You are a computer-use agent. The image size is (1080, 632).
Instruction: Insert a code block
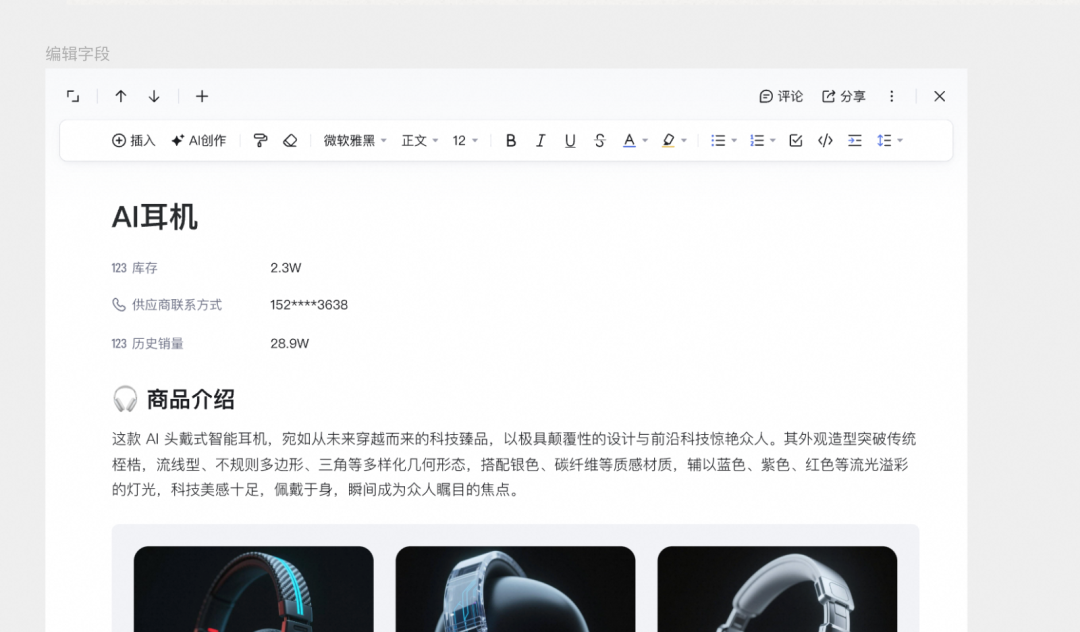tap(825, 141)
